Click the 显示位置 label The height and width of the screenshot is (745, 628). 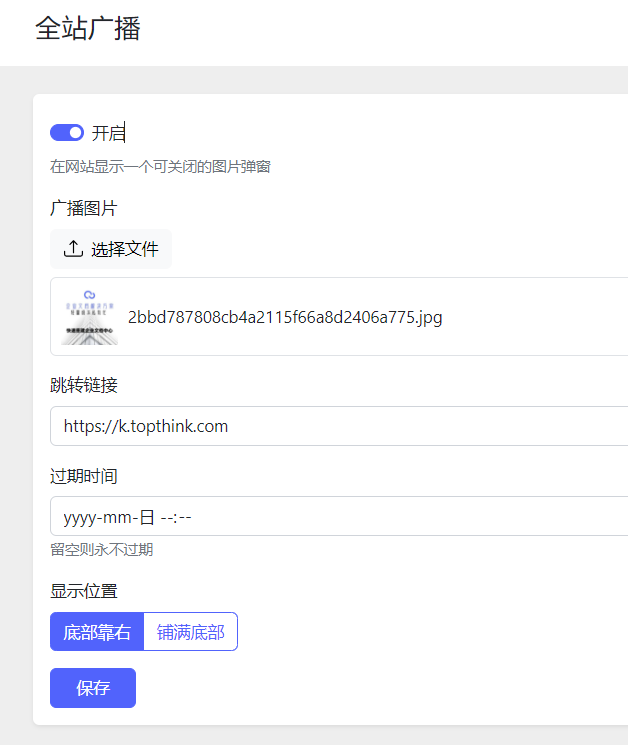pyautogui.click(x=84, y=592)
